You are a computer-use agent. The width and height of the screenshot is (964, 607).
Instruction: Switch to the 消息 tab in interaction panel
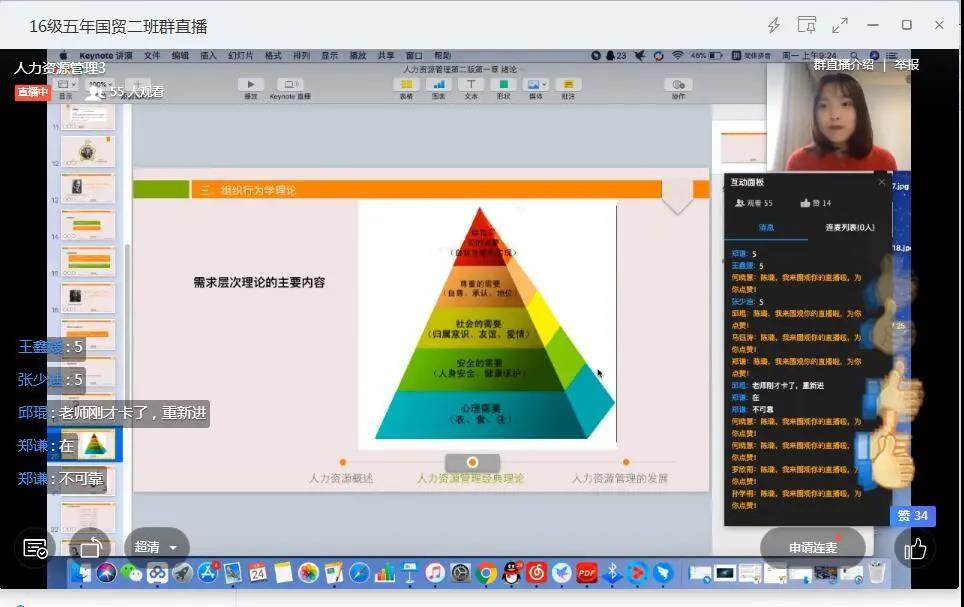(x=766, y=228)
